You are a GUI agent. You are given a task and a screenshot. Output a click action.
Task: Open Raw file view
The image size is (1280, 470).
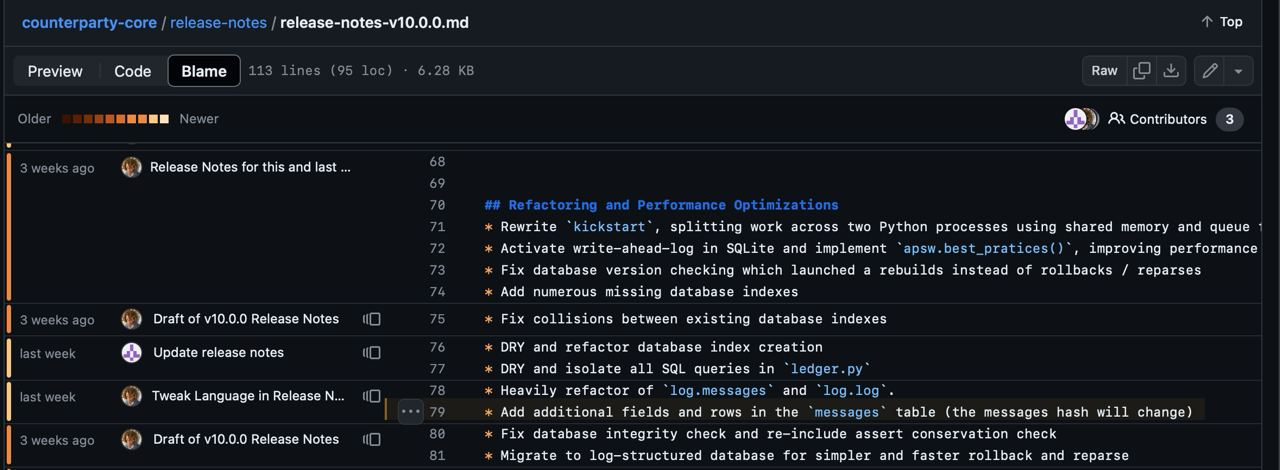[1104, 71]
